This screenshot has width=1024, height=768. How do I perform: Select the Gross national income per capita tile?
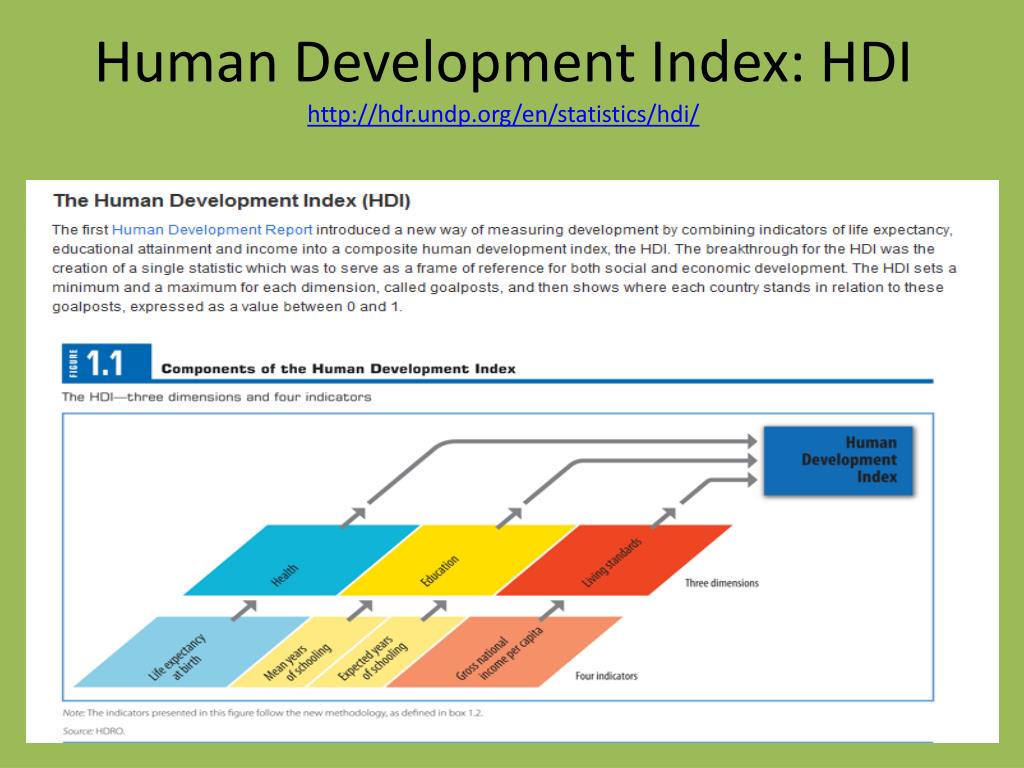(x=504, y=652)
